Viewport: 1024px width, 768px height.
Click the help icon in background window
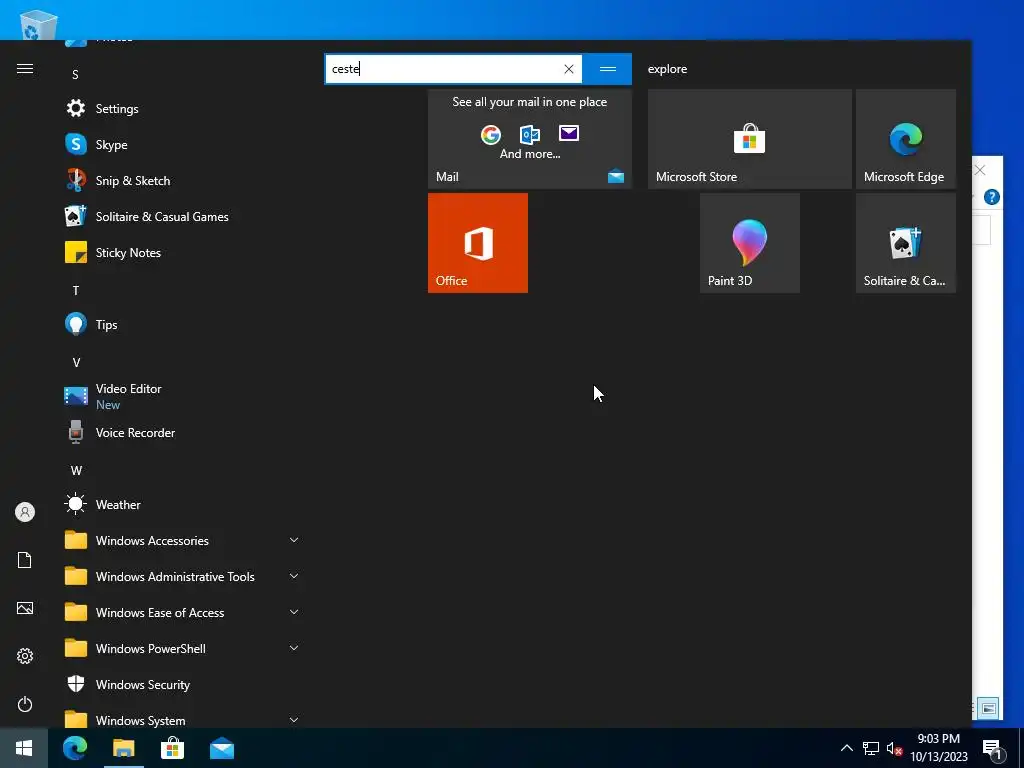(991, 197)
